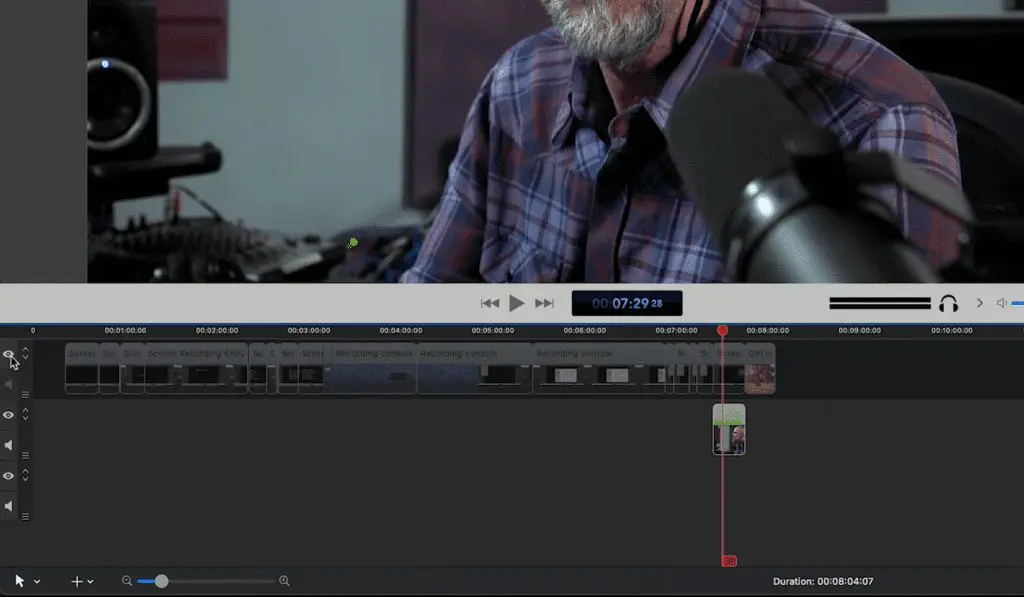
Task: Jump to previous frame using rewind icon
Action: point(489,303)
